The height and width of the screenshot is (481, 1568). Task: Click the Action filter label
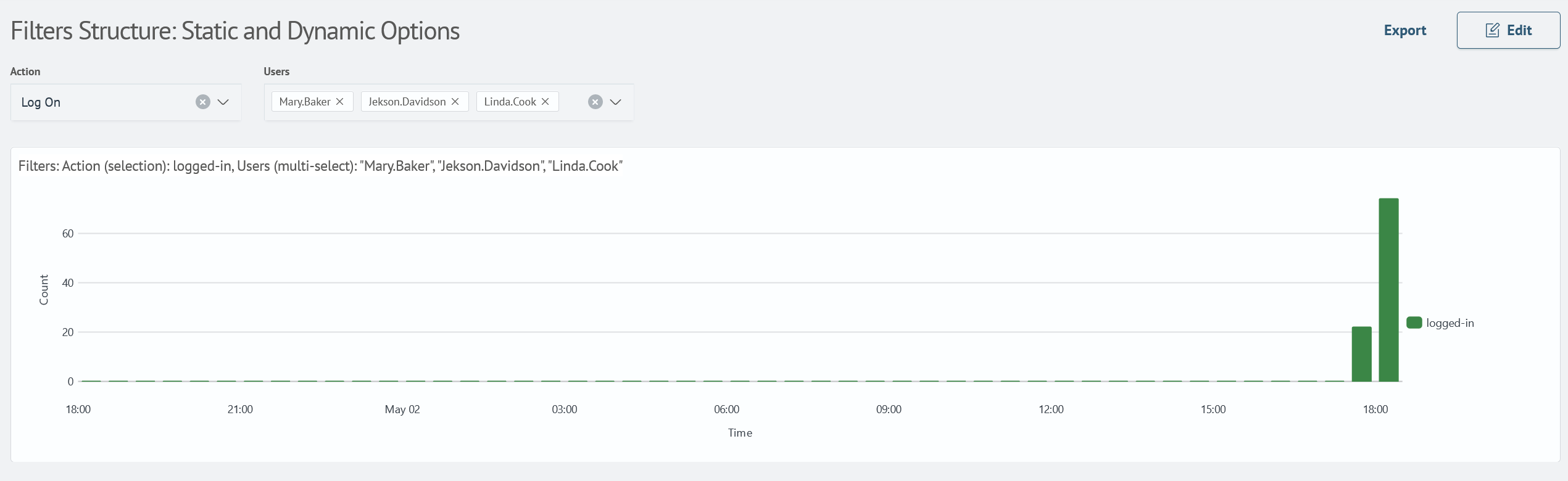point(25,72)
